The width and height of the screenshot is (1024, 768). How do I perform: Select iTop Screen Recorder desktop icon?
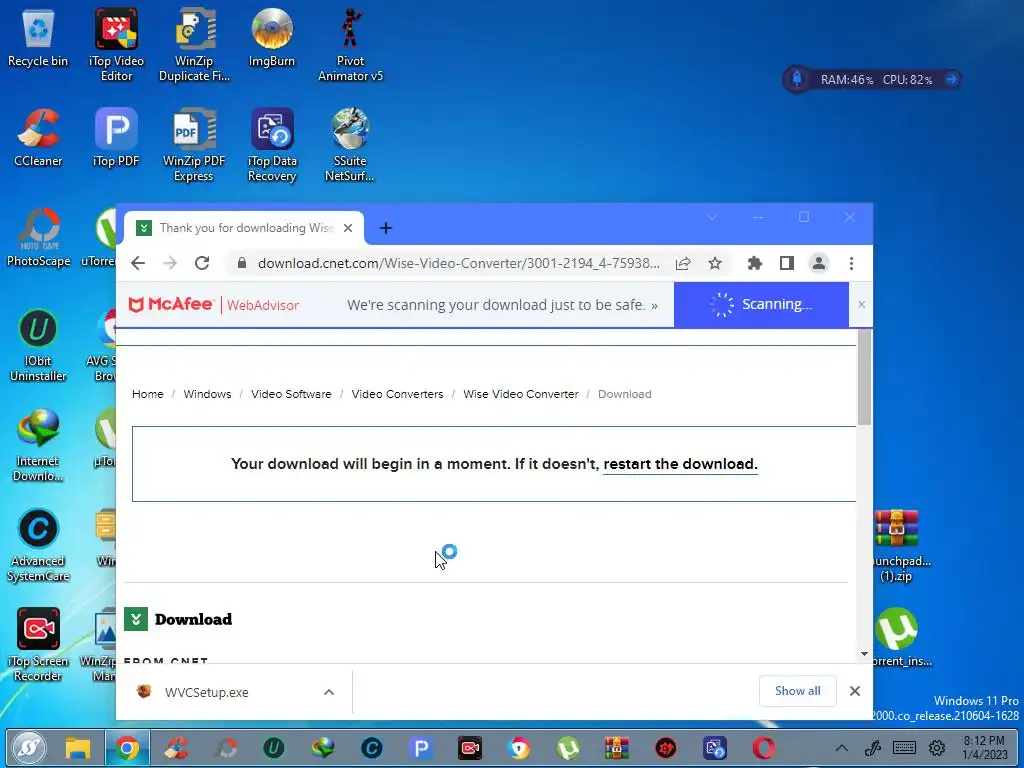(38, 645)
